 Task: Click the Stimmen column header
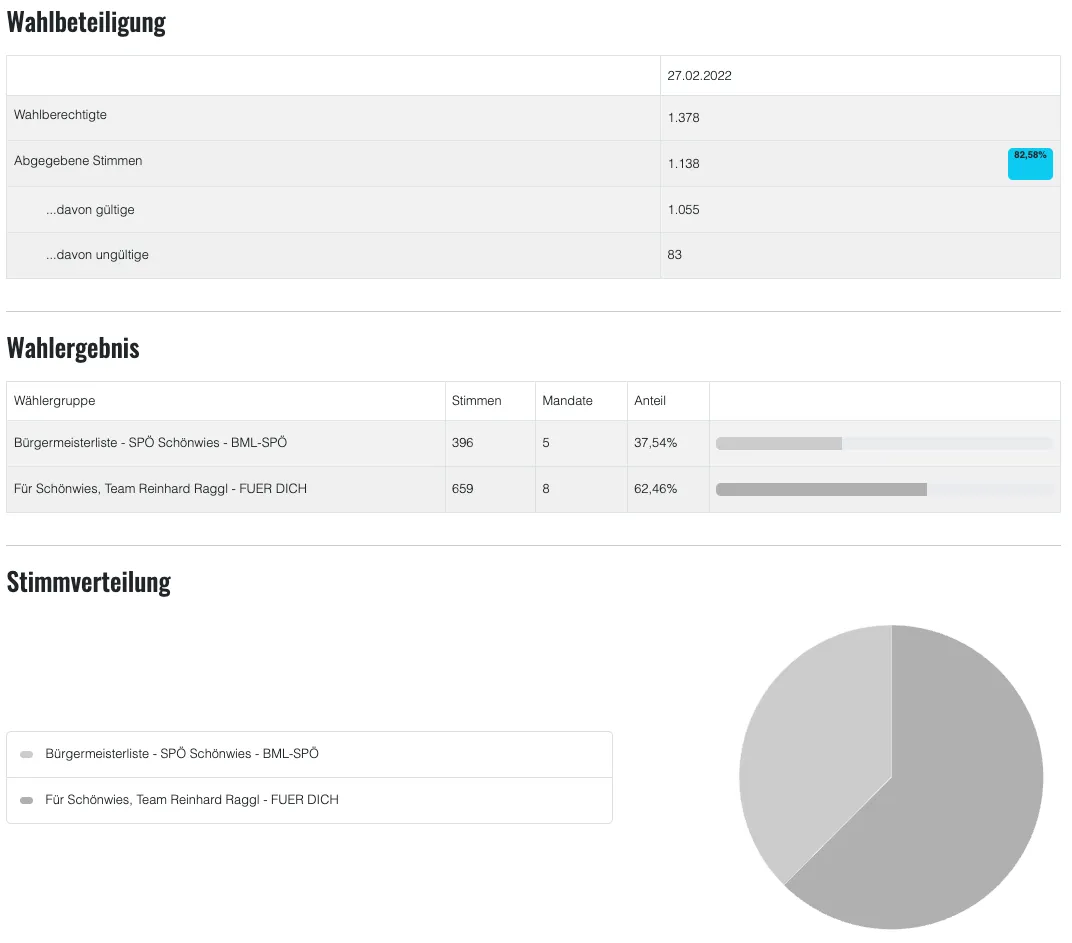(x=477, y=401)
